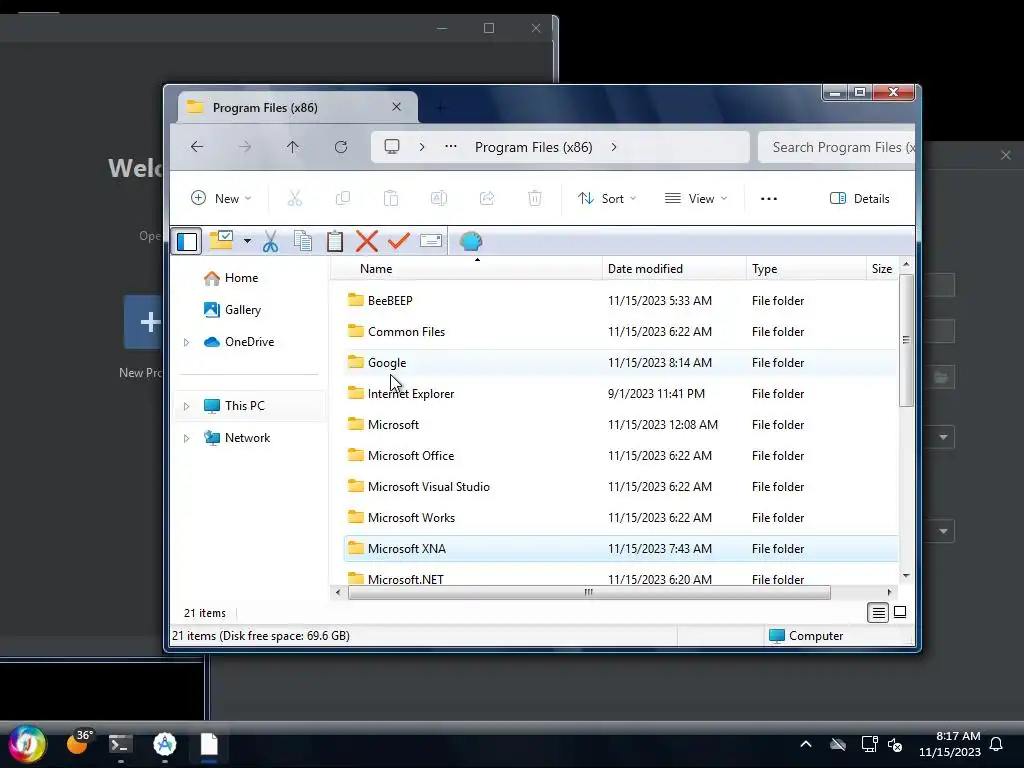Click the monitor icon in address bar

click(392, 147)
